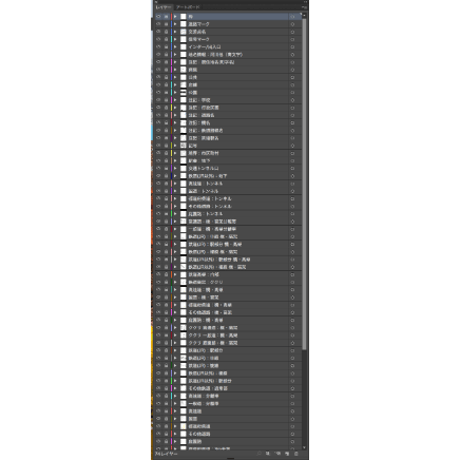Click green color strip of 県道：トンネル layer
The height and width of the screenshot is (460, 460).
pos(171,214)
